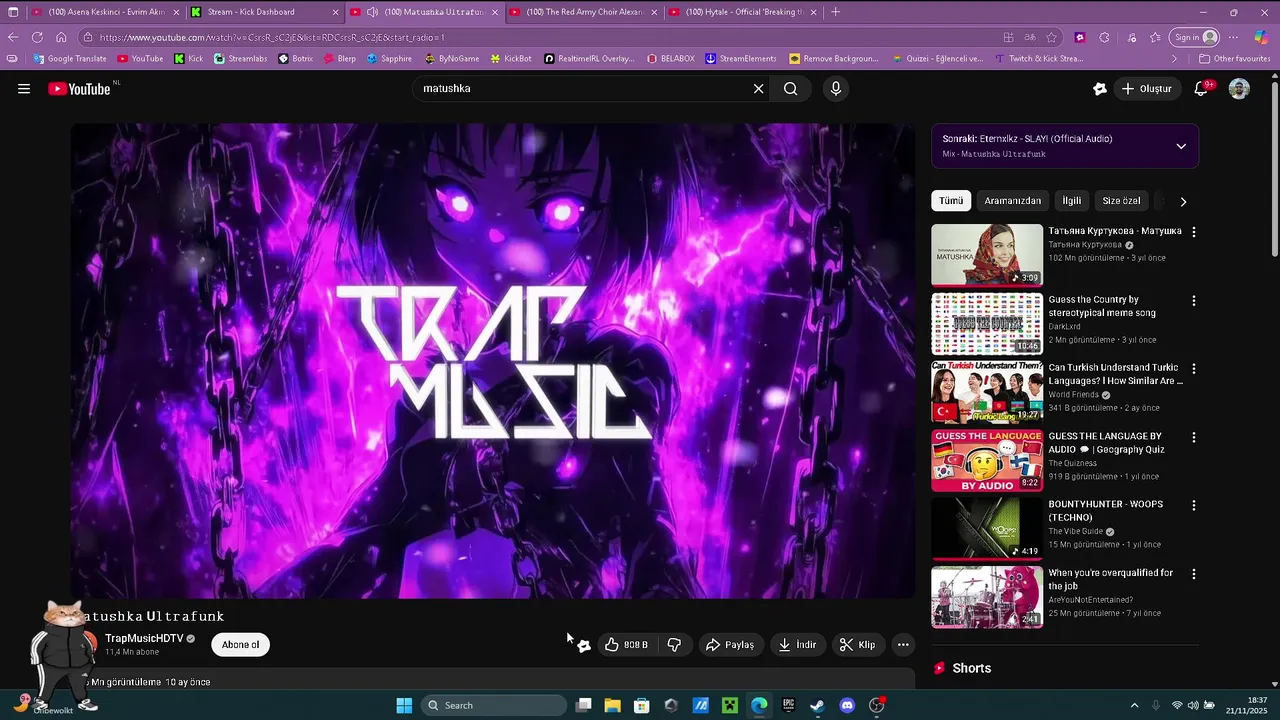Open World Friends channel name
This screenshot has width=1280, height=720.
coord(1073,395)
